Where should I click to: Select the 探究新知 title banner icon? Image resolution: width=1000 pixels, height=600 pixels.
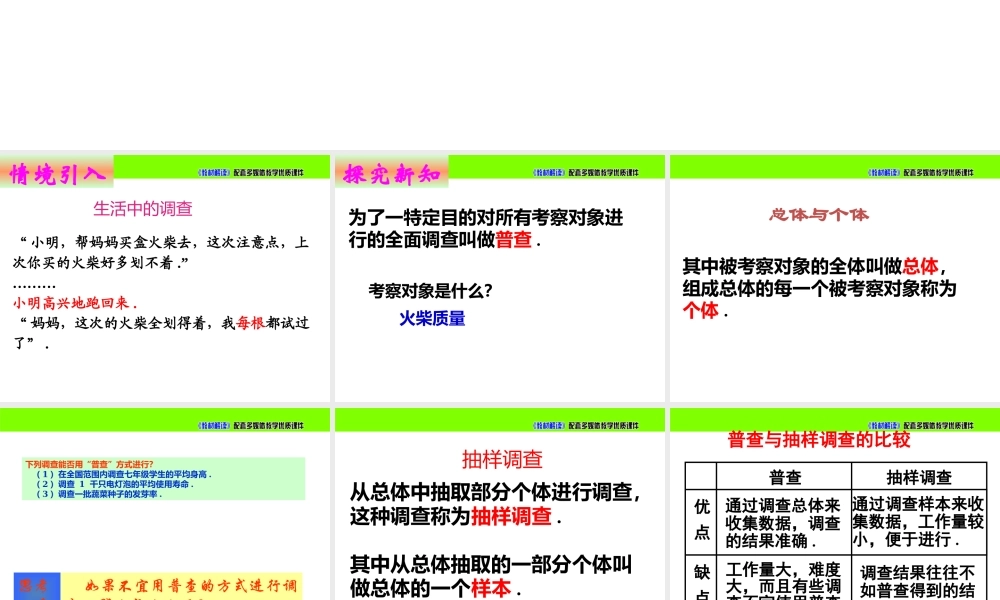tap(391, 171)
